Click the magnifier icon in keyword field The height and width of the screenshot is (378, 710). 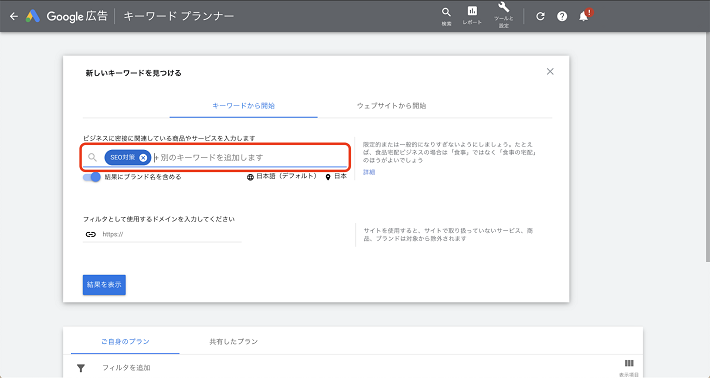click(x=92, y=158)
